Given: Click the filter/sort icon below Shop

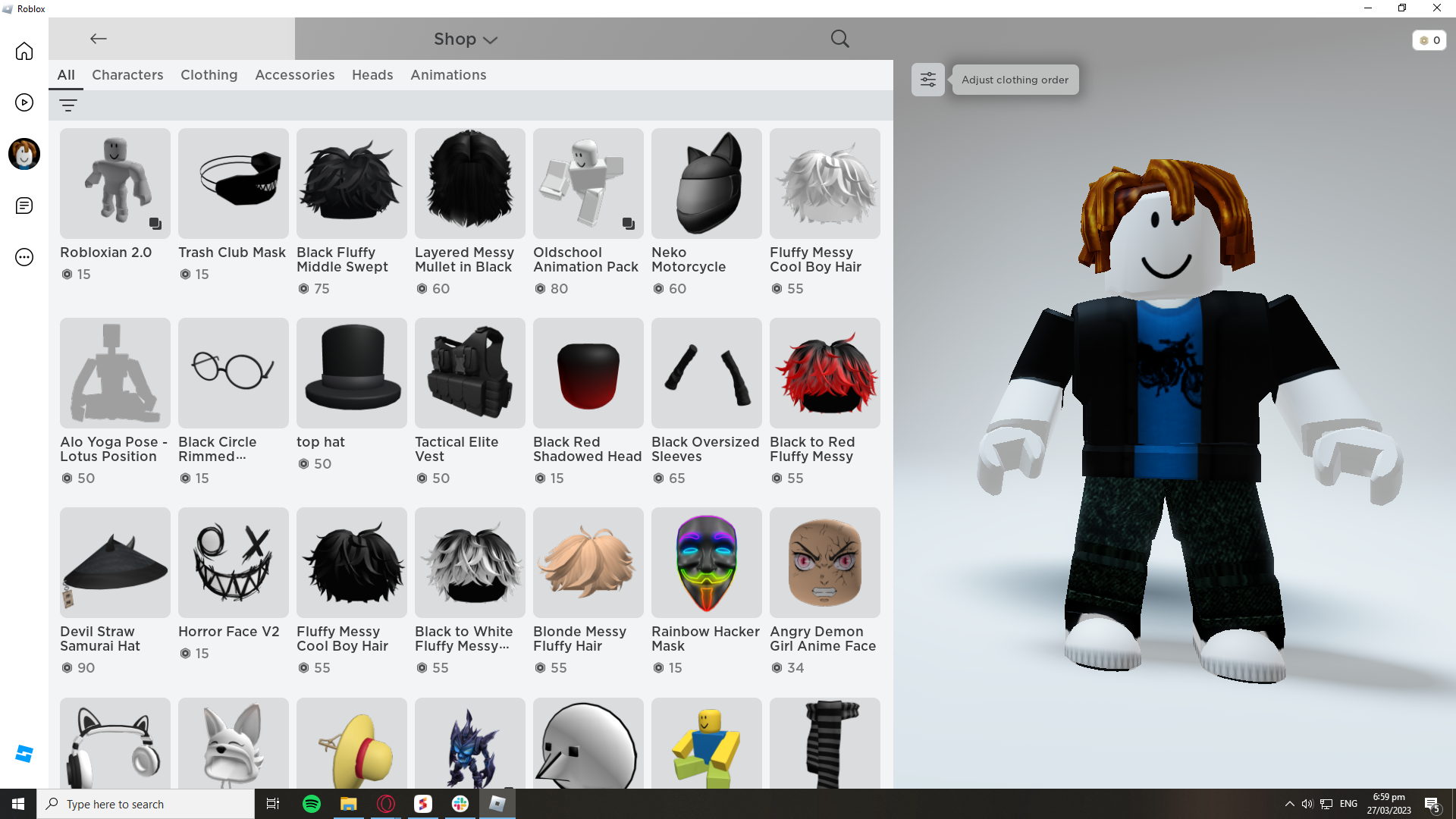Looking at the screenshot, I should [x=68, y=104].
